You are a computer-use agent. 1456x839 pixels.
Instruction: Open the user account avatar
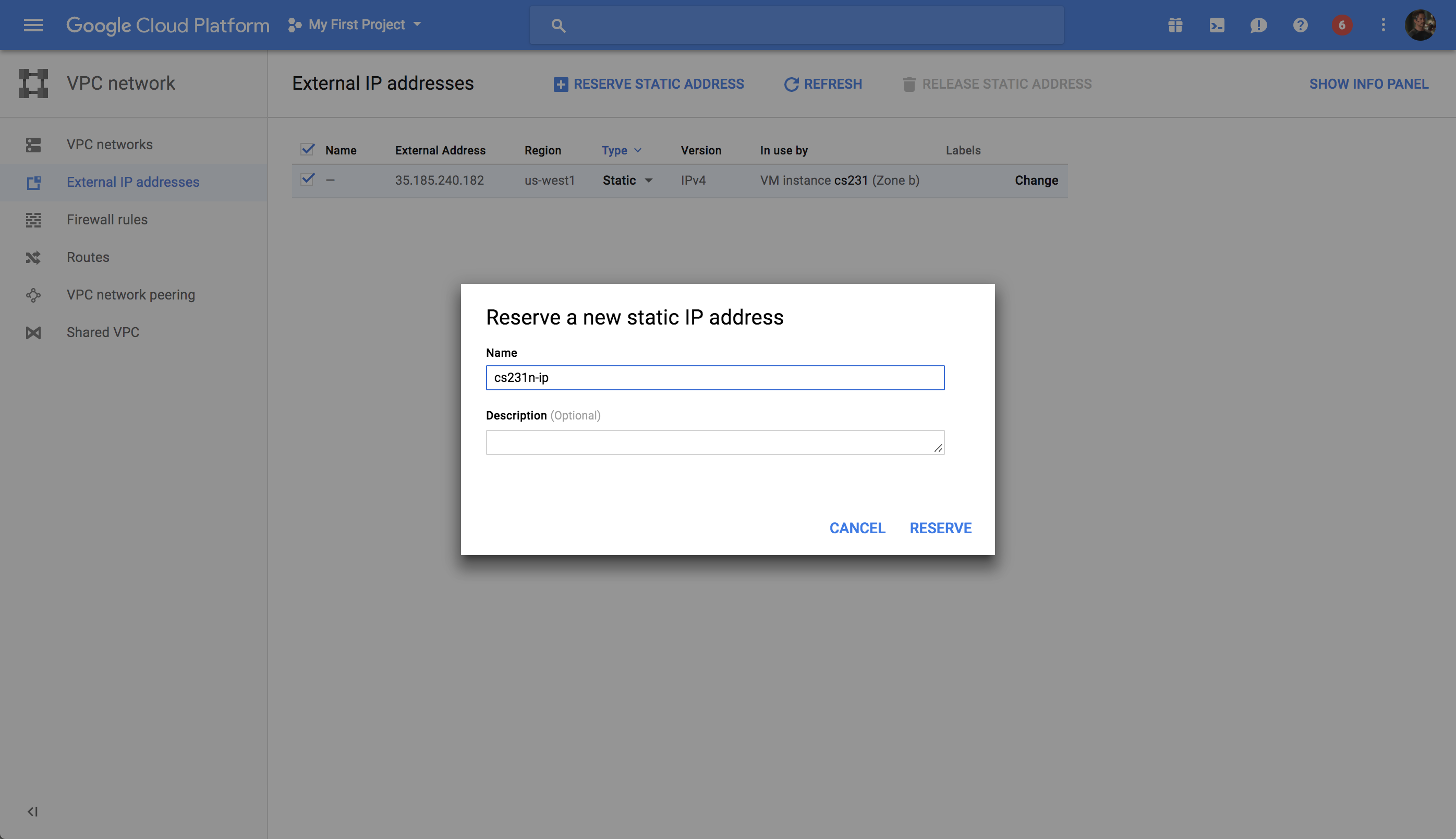pos(1419,25)
